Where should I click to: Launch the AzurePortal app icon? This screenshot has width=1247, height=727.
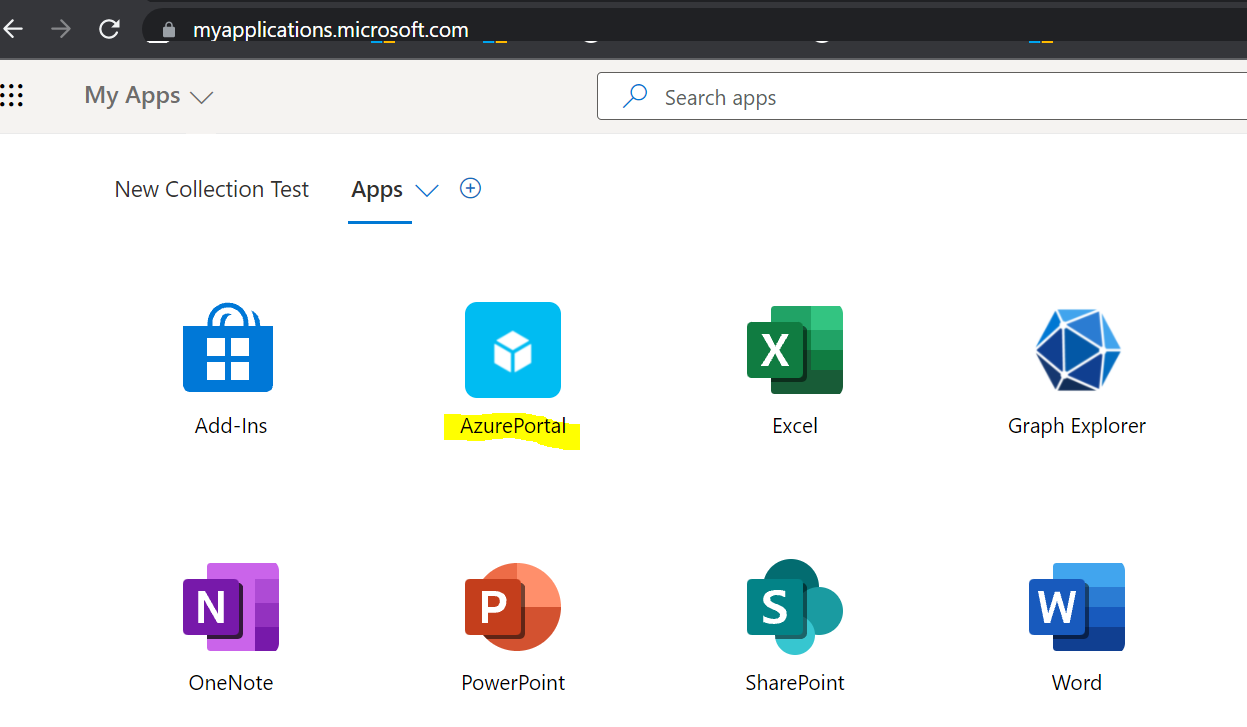point(513,350)
